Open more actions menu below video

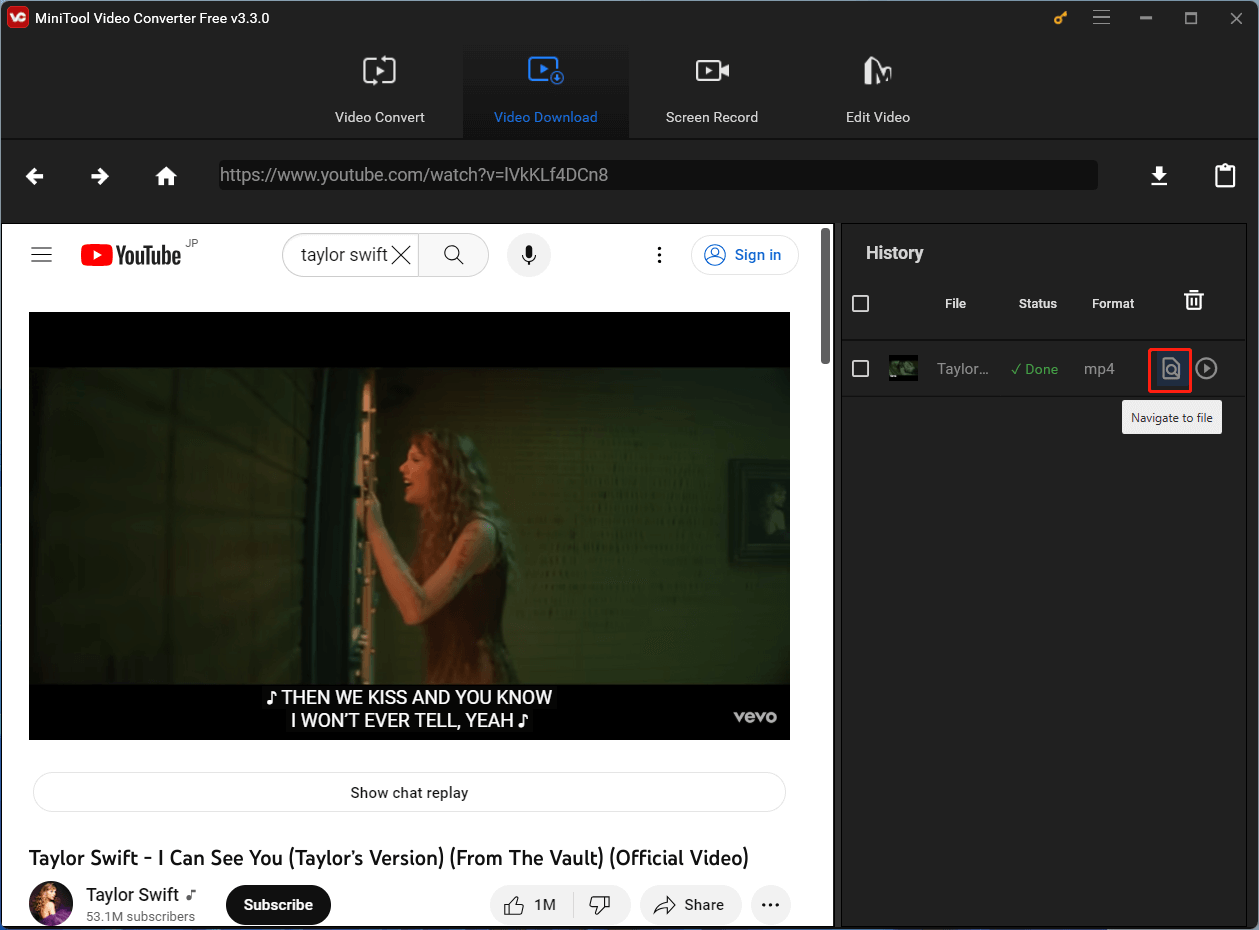[770, 905]
